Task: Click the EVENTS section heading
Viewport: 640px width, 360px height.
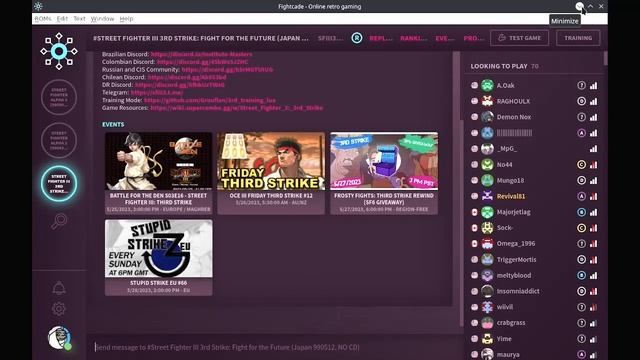Action: 113,124
